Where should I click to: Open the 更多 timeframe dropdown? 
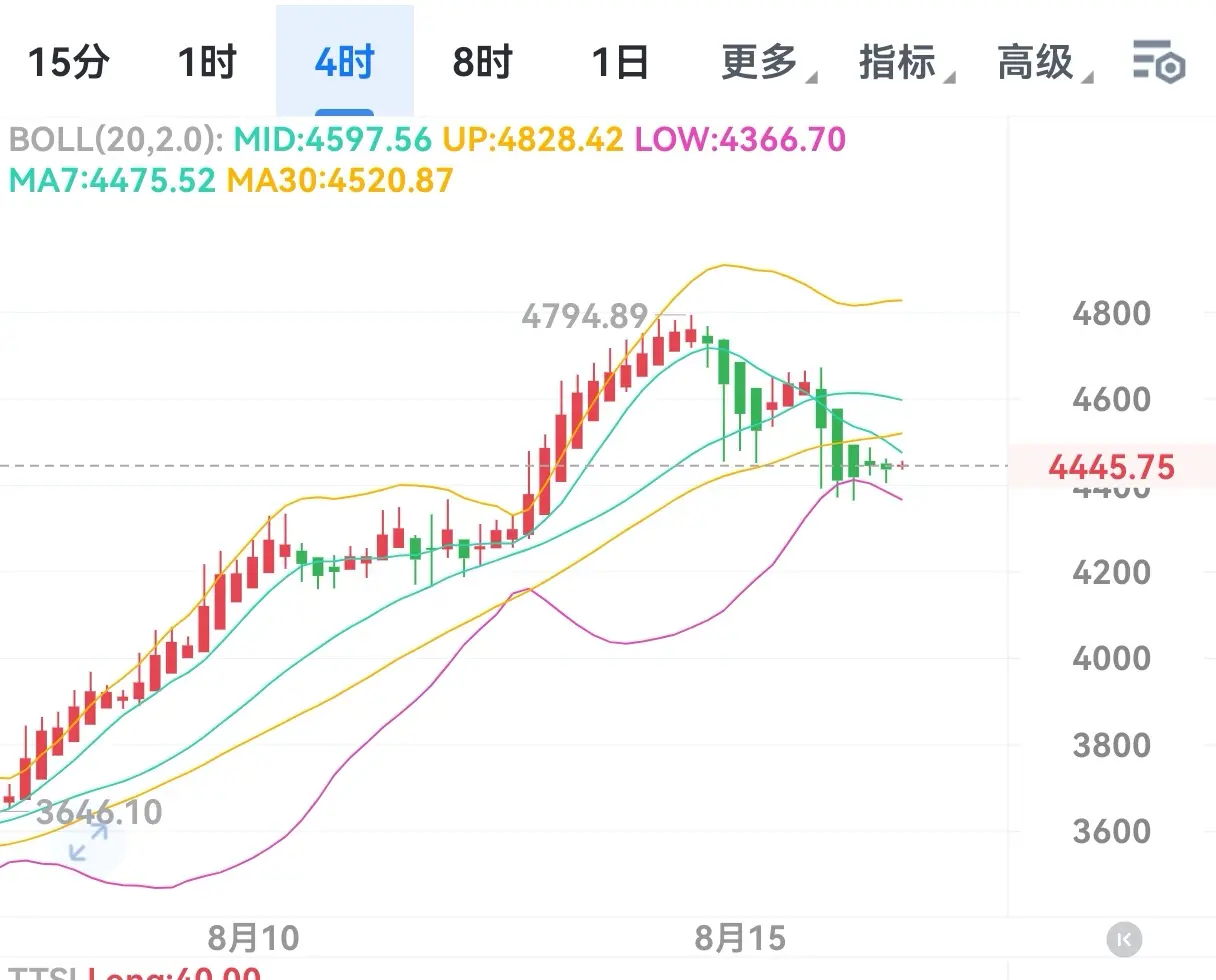768,62
